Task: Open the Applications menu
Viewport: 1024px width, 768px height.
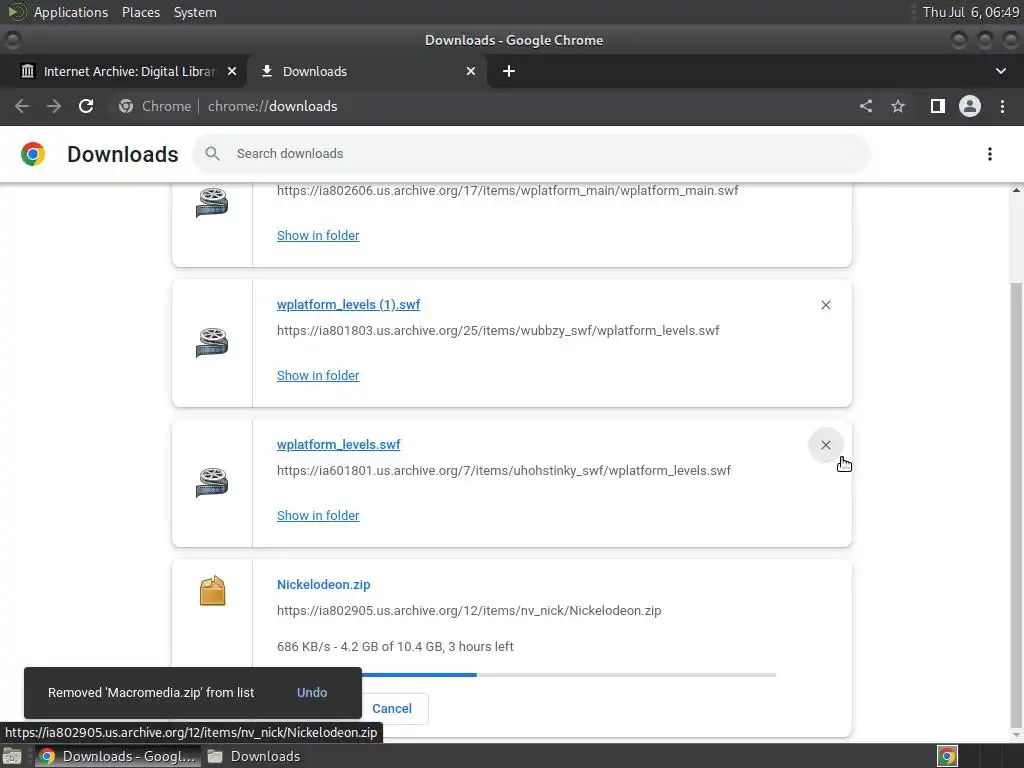Action: tap(71, 12)
